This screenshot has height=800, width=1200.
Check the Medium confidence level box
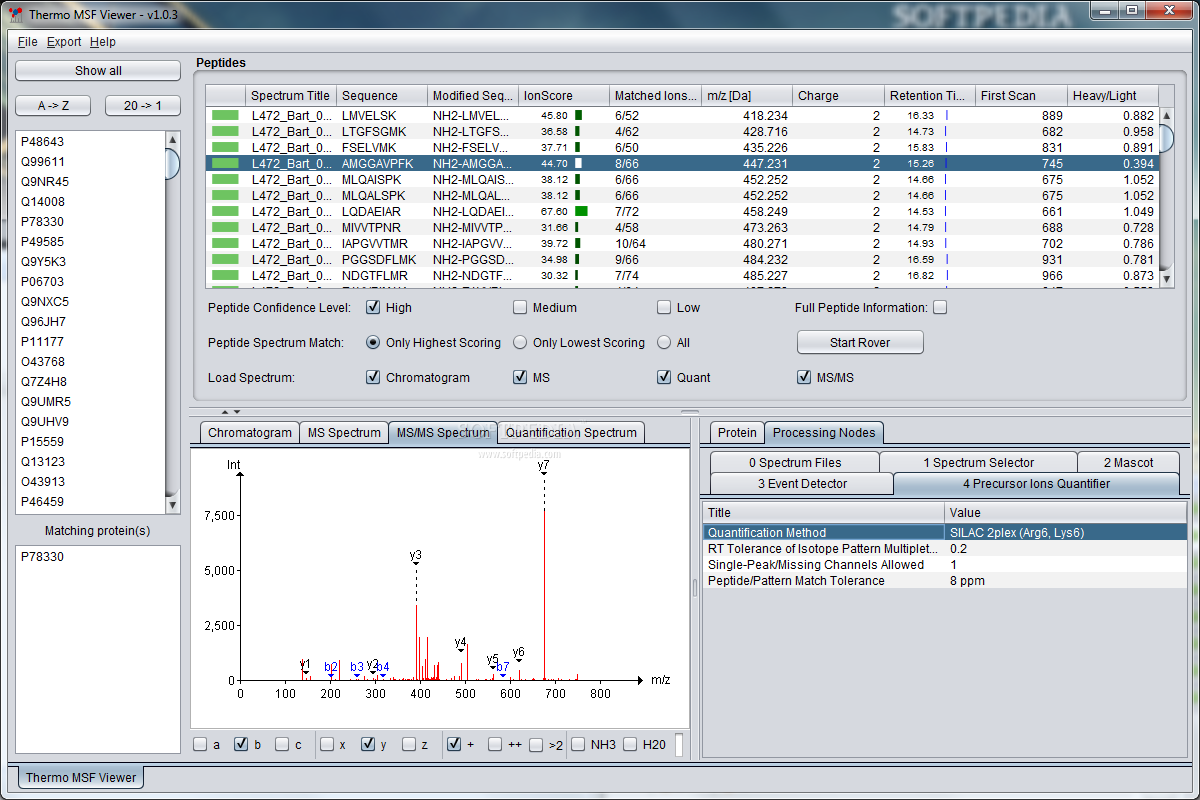(520, 307)
